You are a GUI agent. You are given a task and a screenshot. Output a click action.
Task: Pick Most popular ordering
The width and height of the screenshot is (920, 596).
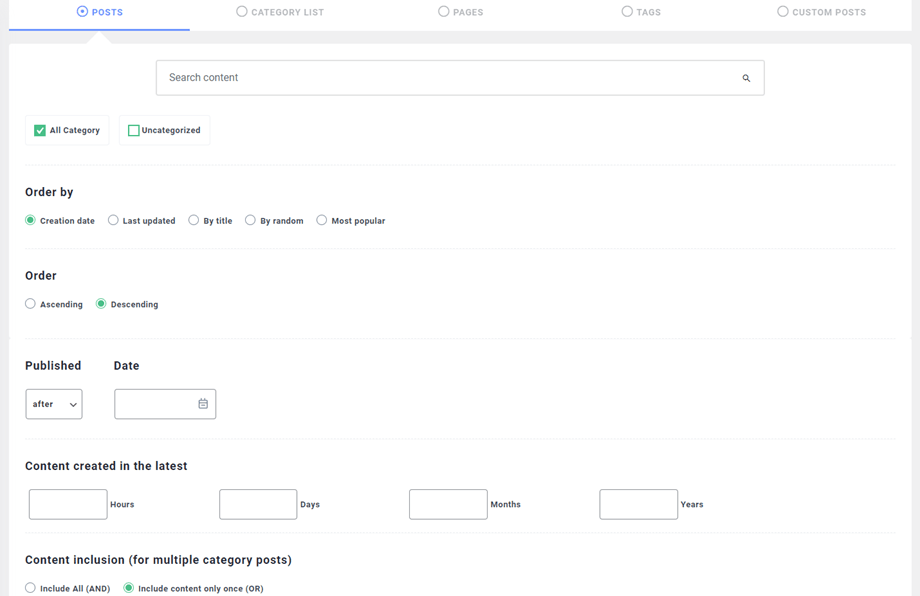(x=322, y=220)
